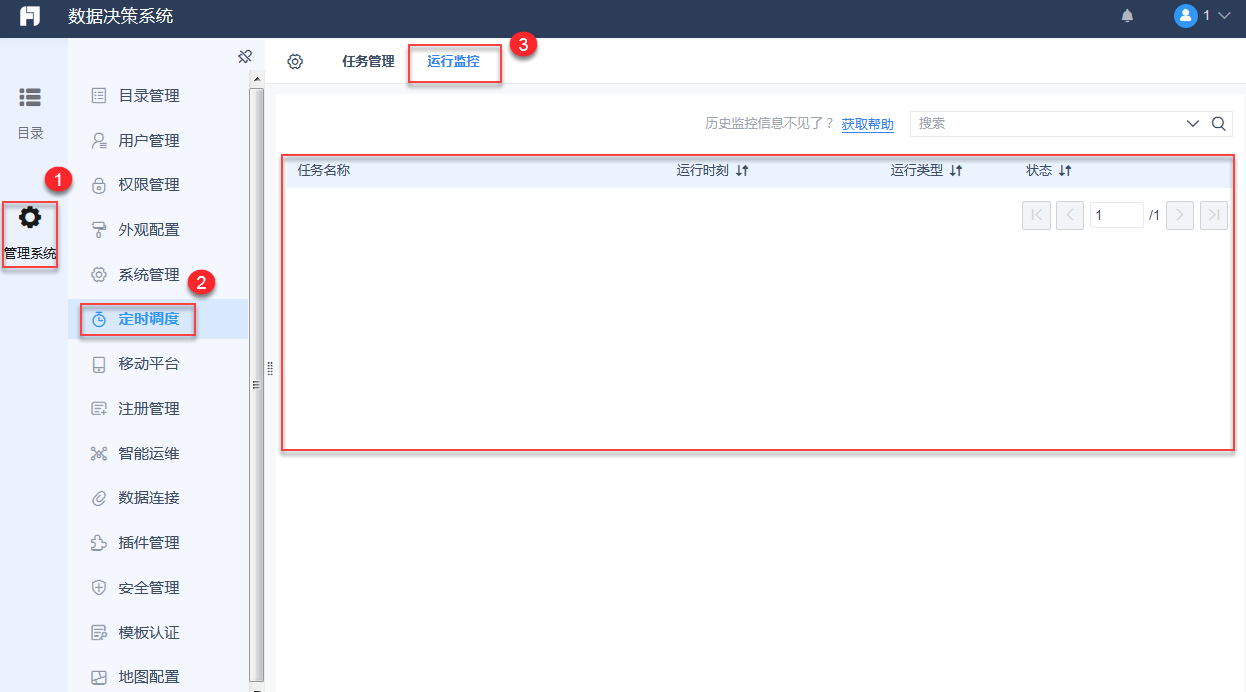Image resolution: width=1246 pixels, height=692 pixels.
Task: Click the search magnifier icon
Action: pos(1219,124)
